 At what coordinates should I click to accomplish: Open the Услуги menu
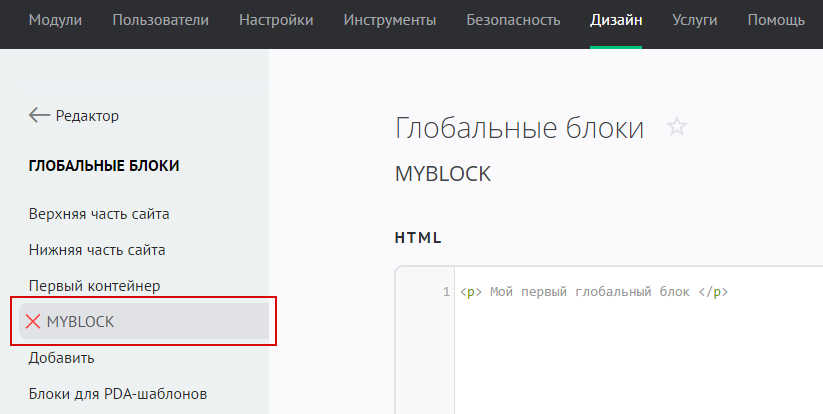694,20
